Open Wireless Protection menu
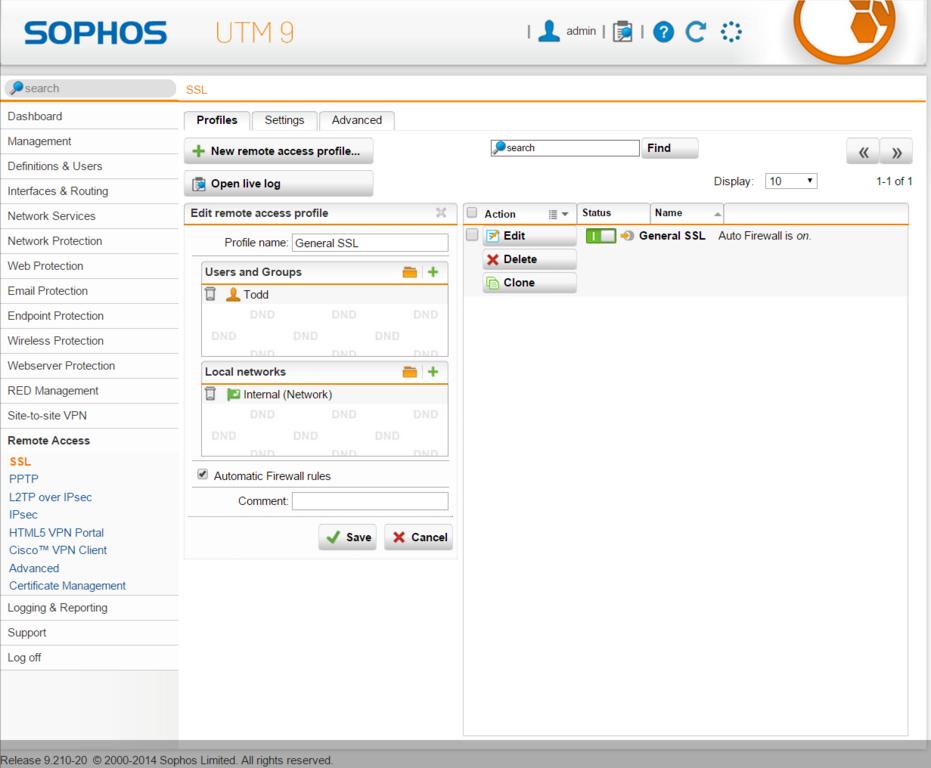 (x=89, y=341)
